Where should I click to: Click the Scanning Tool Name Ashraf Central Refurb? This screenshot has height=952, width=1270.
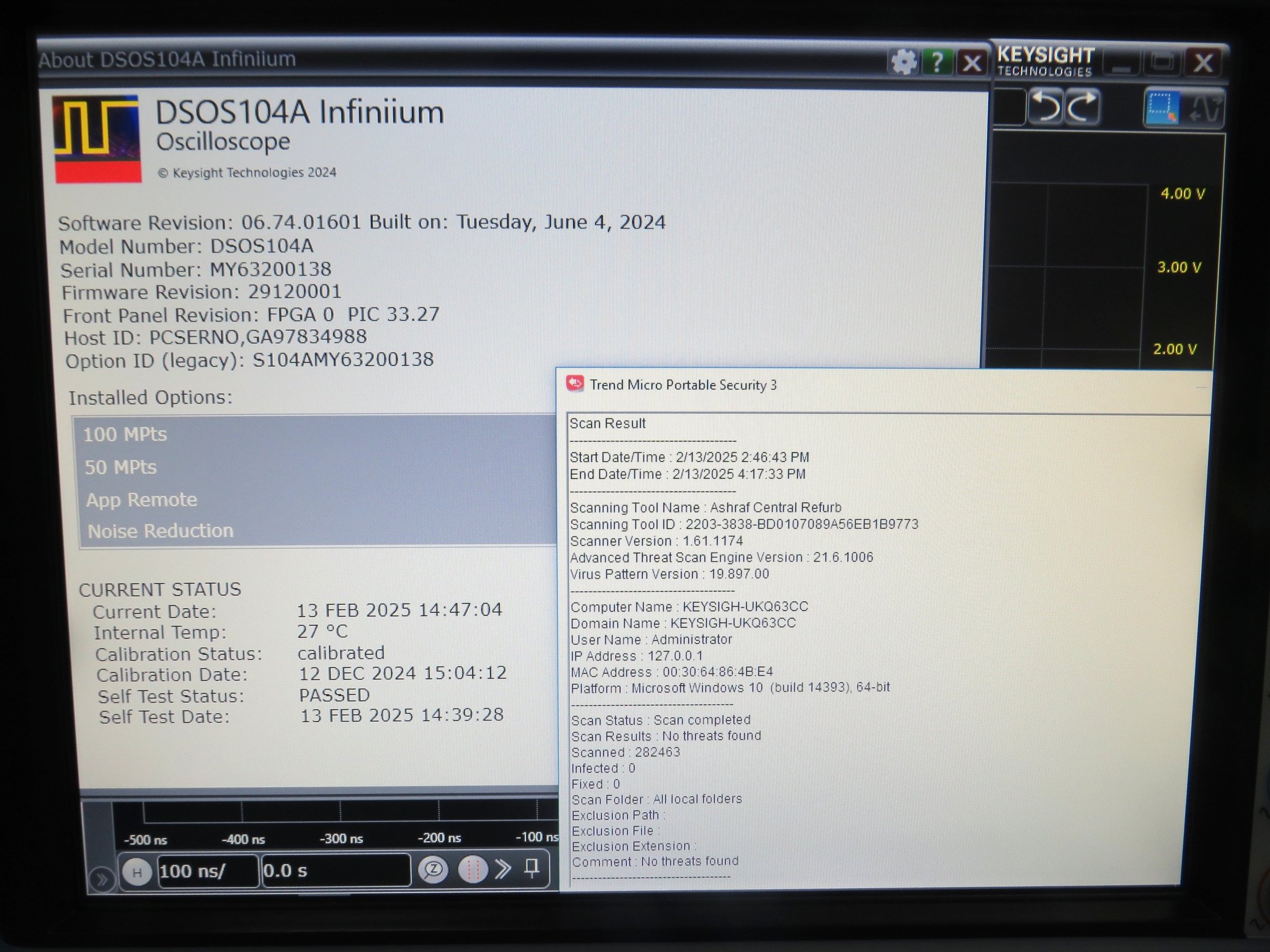(706, 508)
